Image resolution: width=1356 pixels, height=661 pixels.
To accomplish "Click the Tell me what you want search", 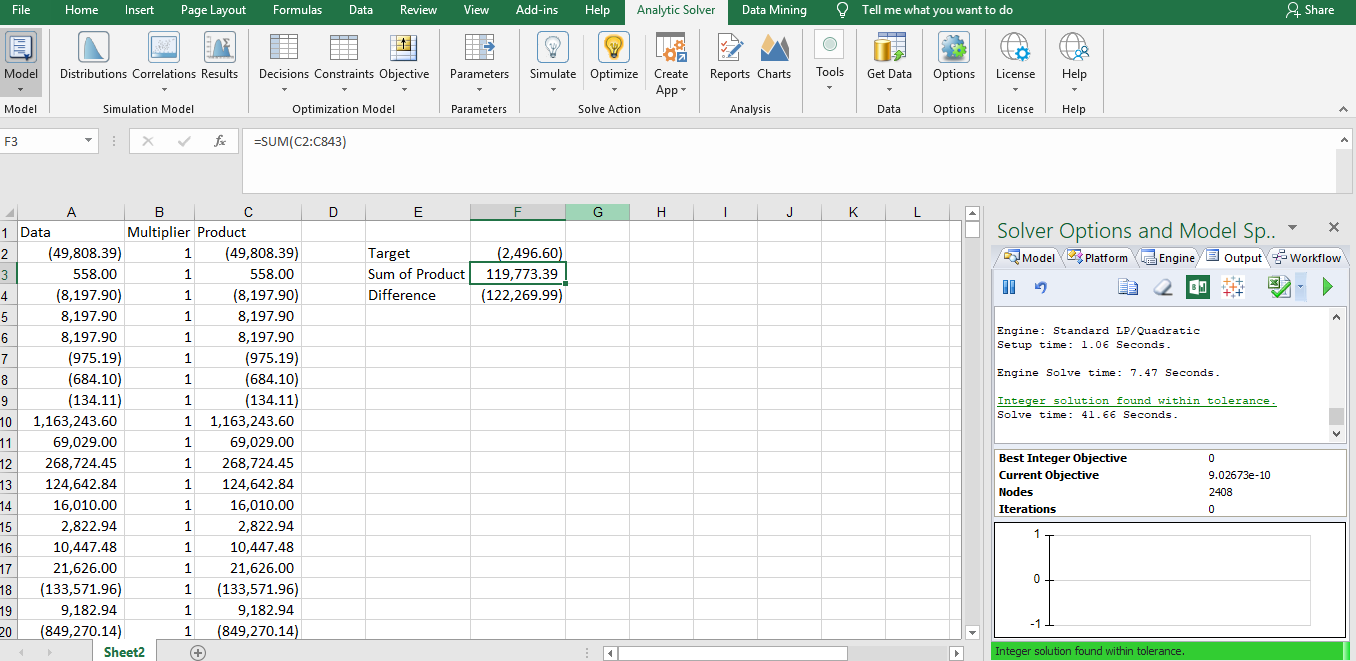I will point(925,10).
